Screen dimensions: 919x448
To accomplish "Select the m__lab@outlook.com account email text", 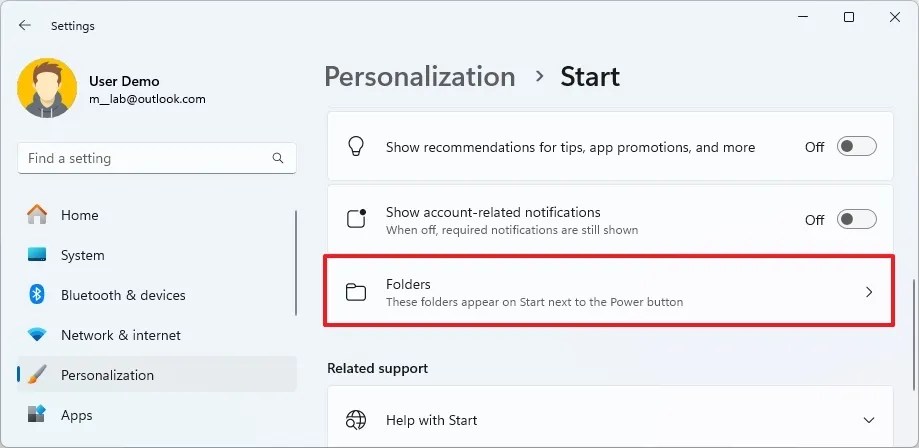I will point(147,99).
